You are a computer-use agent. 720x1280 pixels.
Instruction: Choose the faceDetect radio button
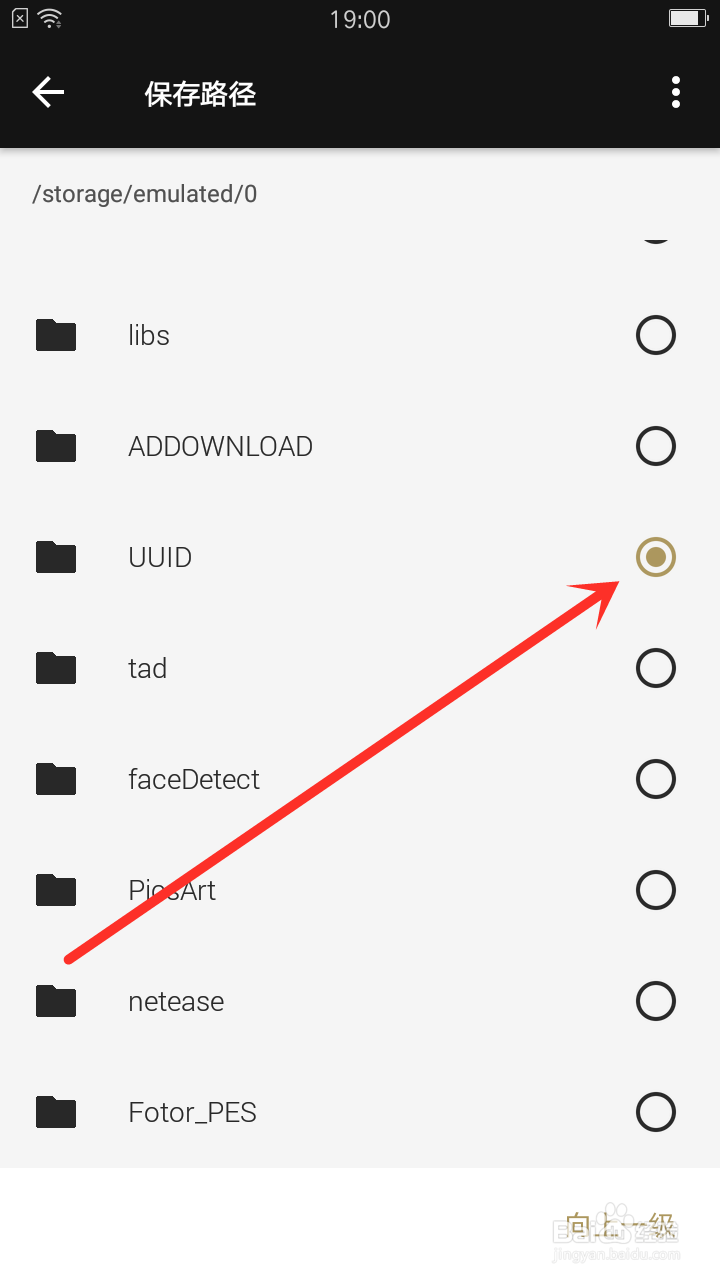tap(656, 779)
